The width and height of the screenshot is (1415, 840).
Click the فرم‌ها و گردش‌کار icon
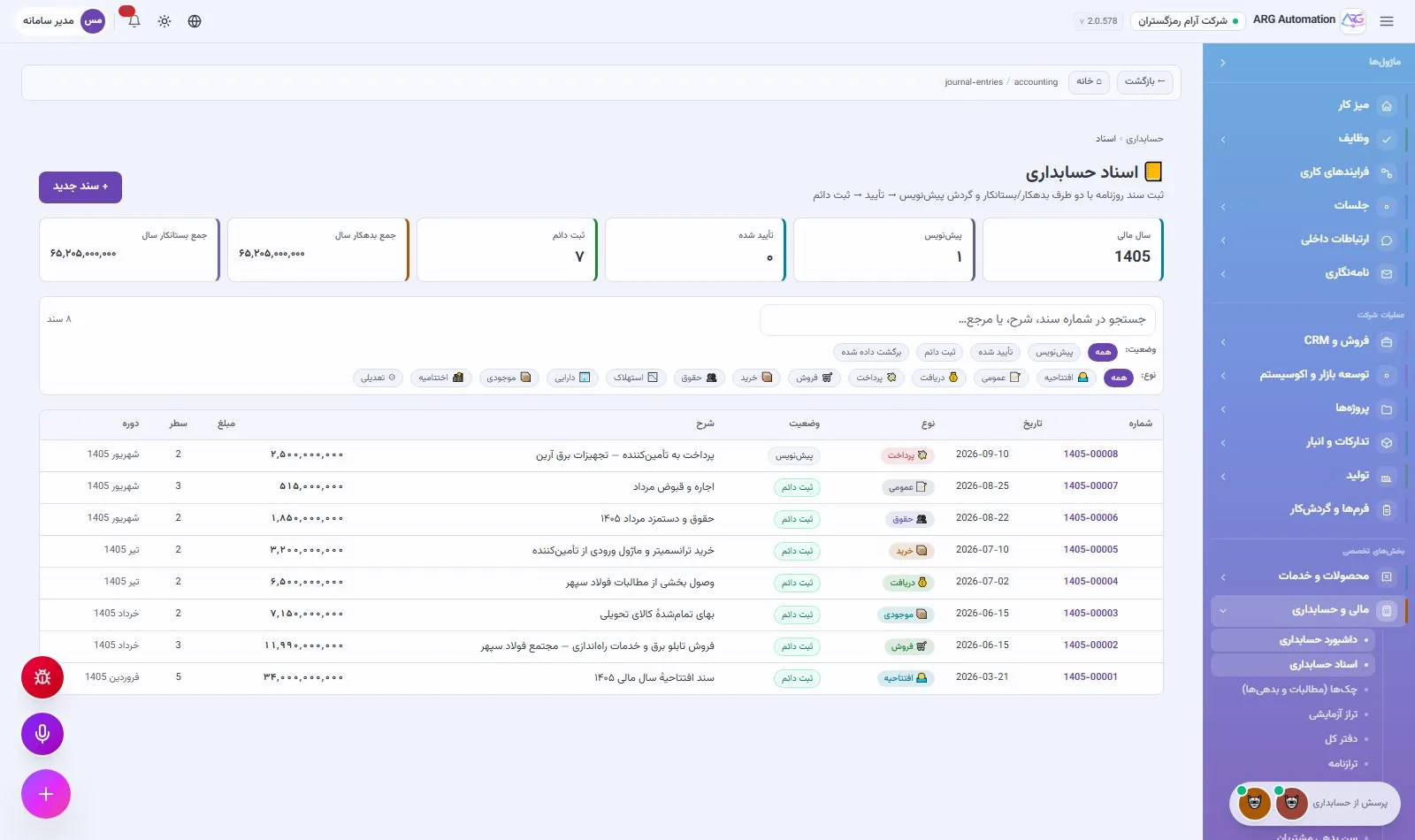click(1387, 509)
